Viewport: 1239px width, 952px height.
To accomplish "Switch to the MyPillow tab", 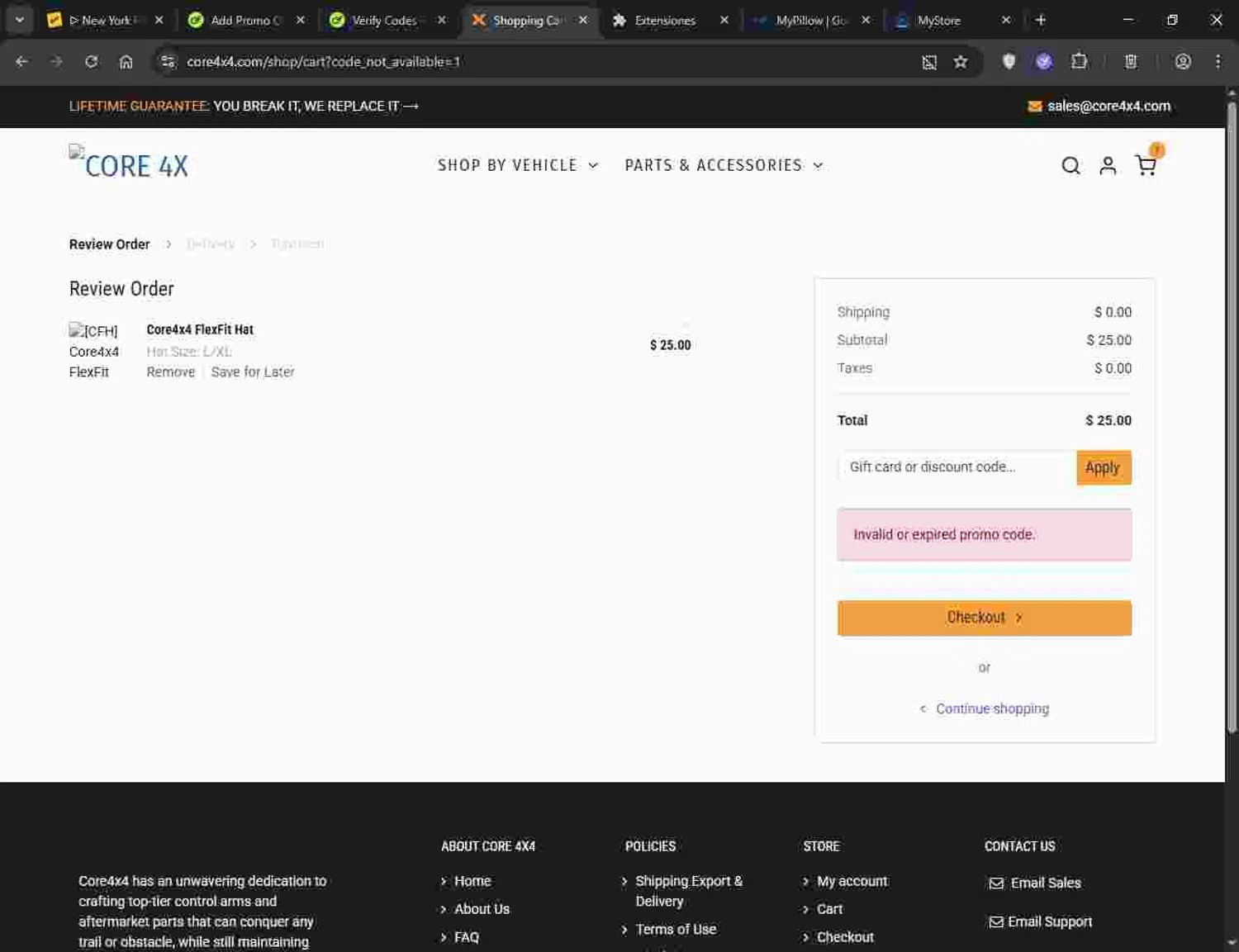I will click(811, 20).
